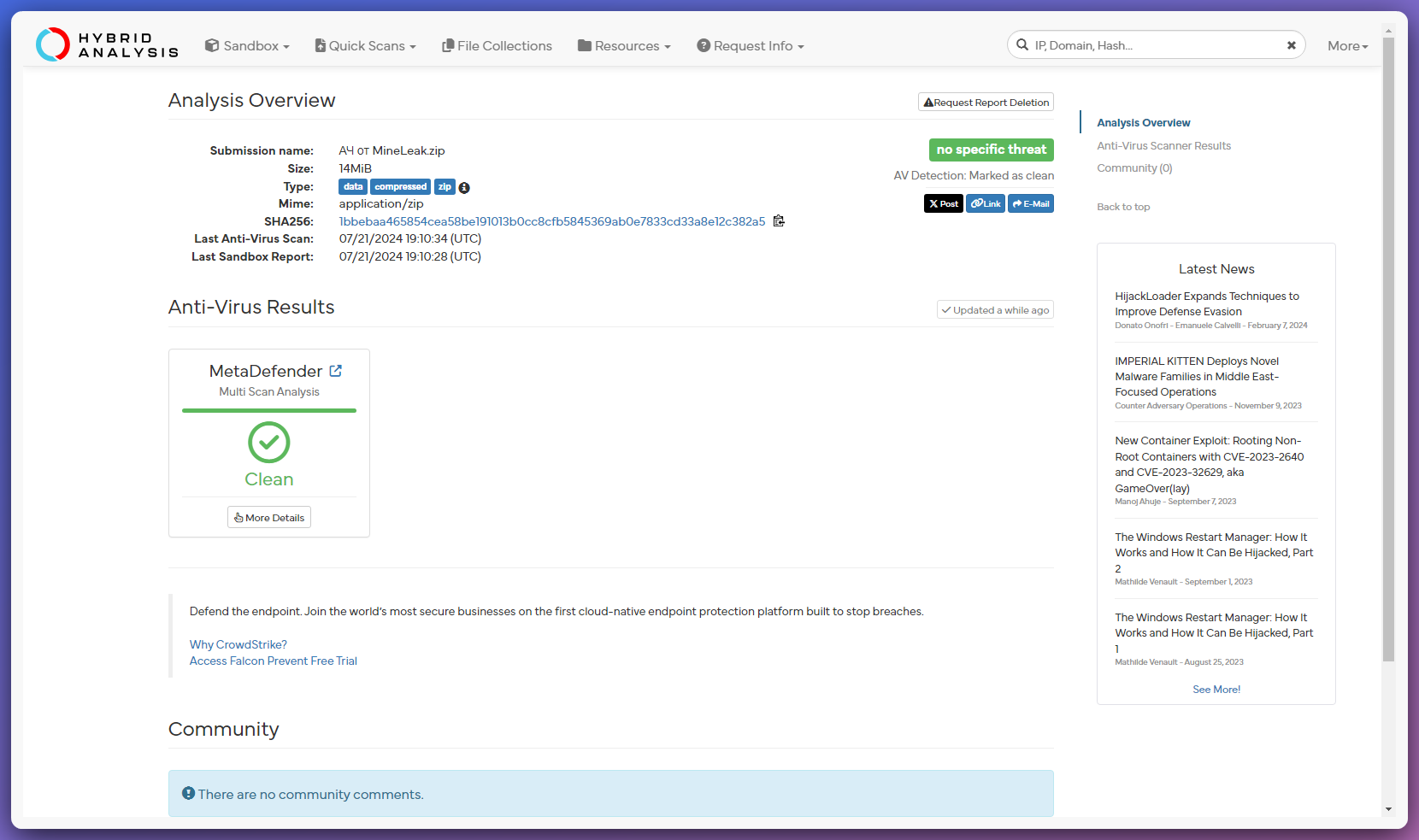Click the green Clean checkmark icon
The height and width of the screenshot is (840, 1419).
pyautogui.click(x=269, y=443)
